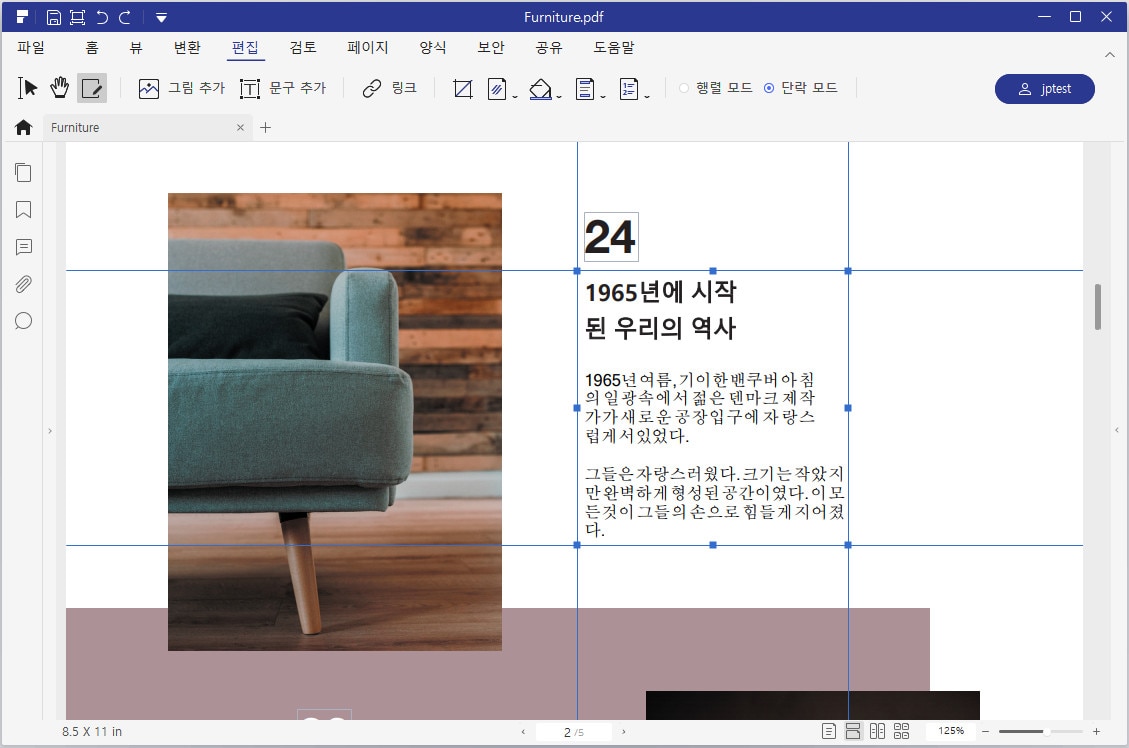
Task: Click the Background fill tool icon
Action: pos(540,89)
